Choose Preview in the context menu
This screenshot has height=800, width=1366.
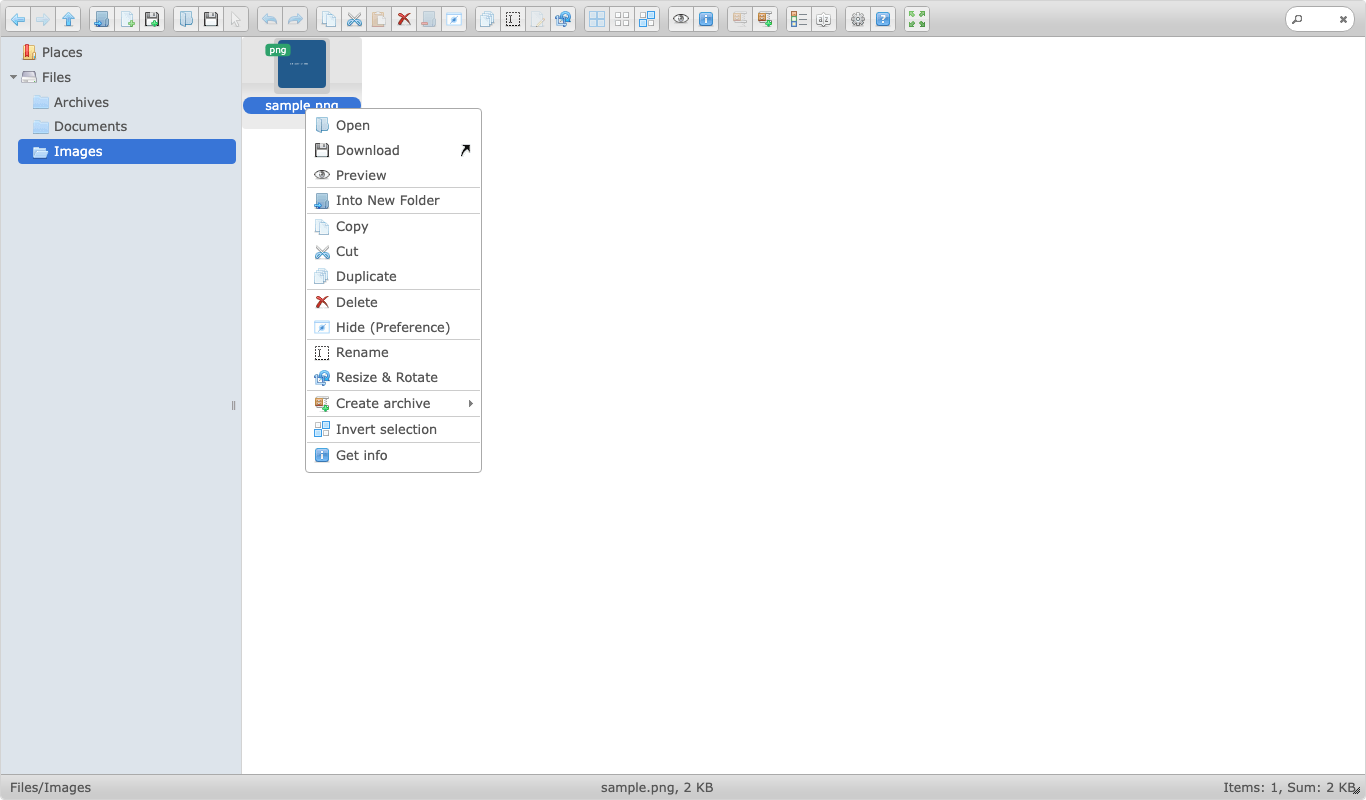[x=393, y=175]
